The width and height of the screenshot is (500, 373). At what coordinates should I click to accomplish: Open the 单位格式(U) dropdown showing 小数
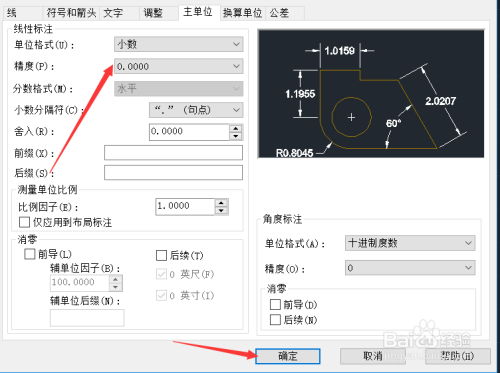pos(179,44)
